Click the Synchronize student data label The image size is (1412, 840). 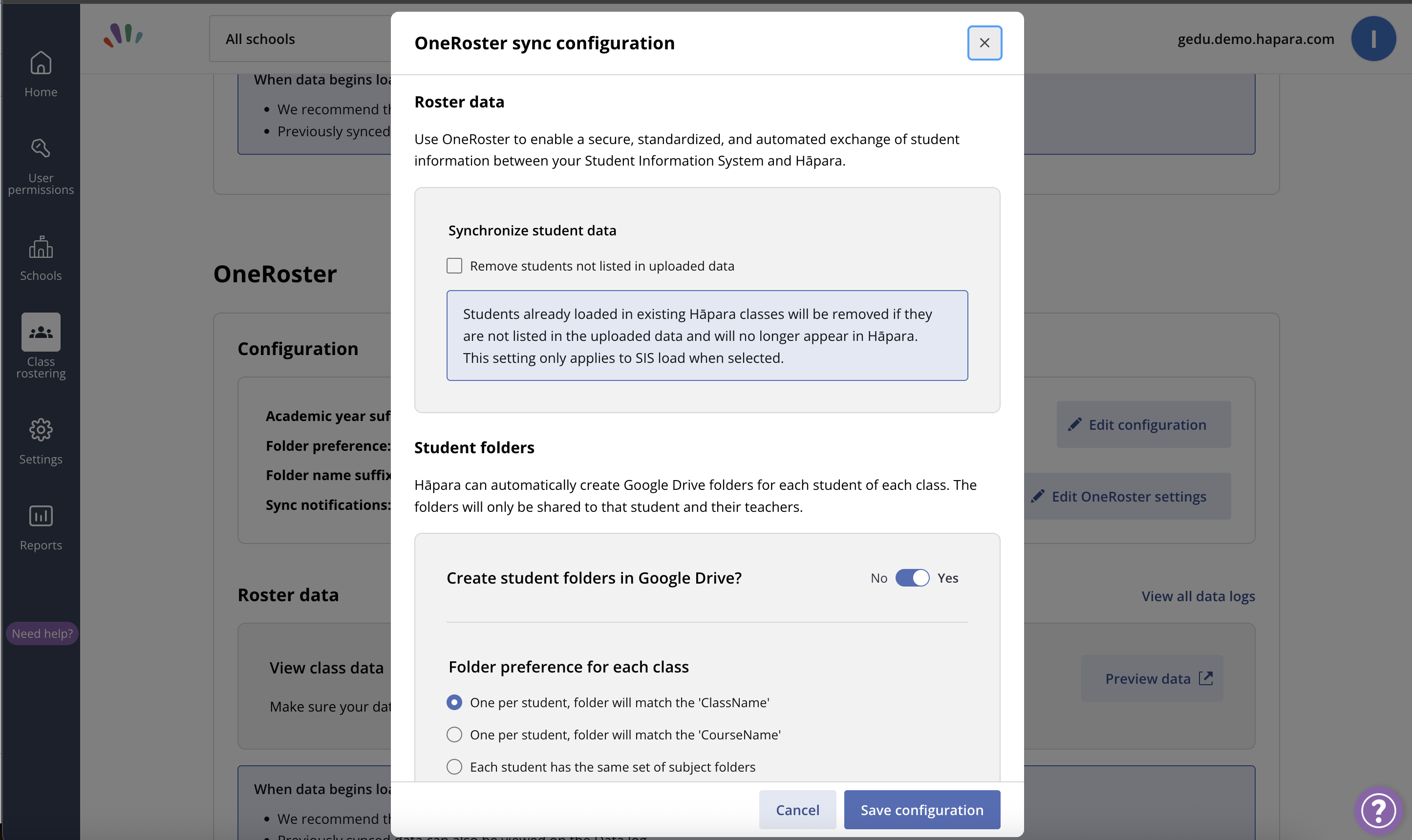click(x=532, y=231)
